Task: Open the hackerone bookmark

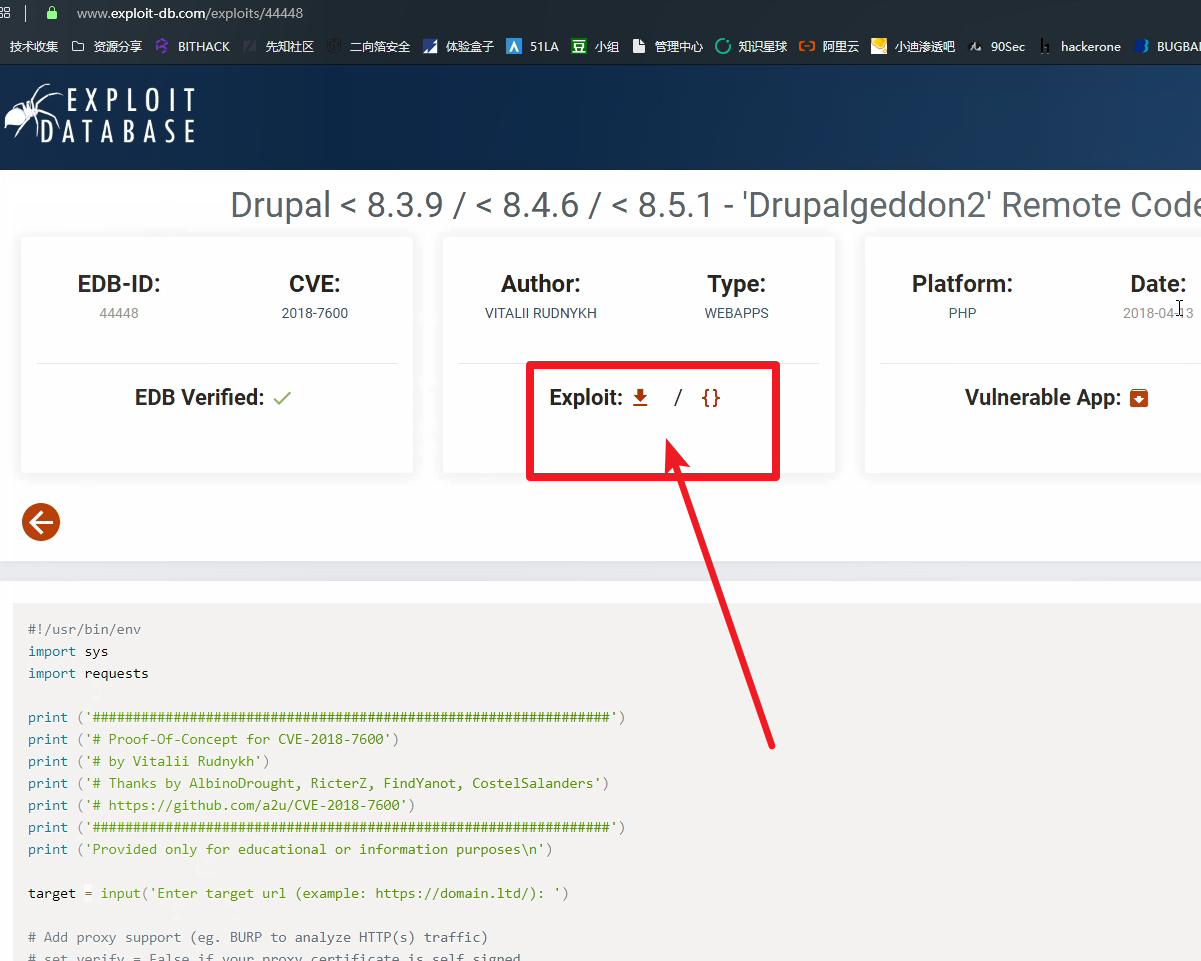Action: (x=1079, y=46)
